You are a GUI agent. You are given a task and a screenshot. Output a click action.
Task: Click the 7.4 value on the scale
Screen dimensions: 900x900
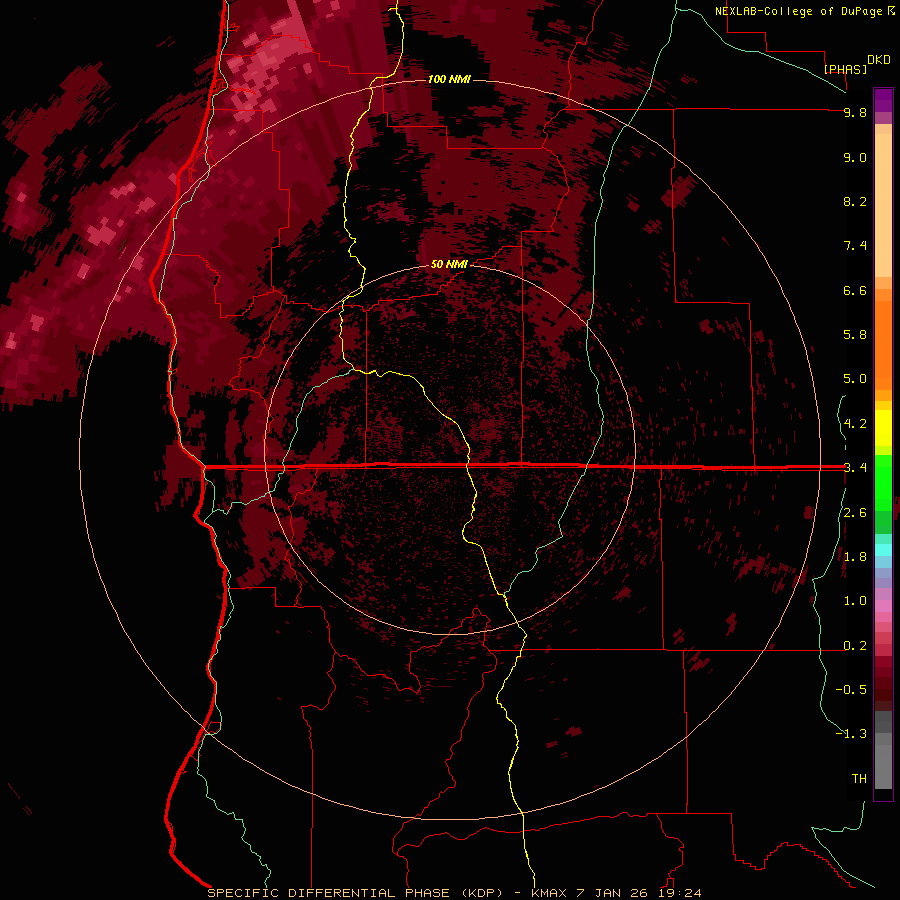(x=855, y=246)
